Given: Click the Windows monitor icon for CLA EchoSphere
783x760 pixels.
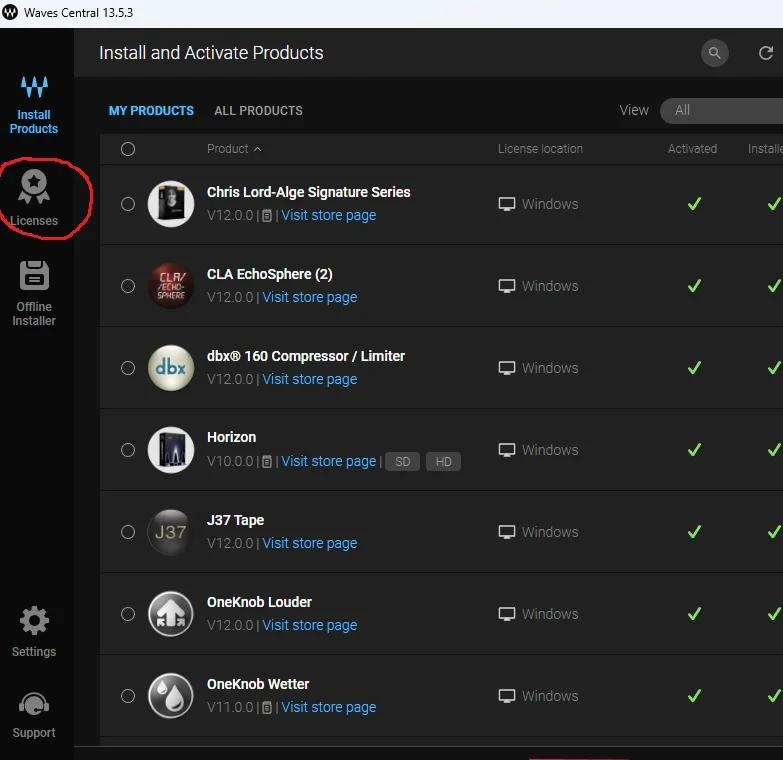Looking at the screenshot, I should tap(507, 286).
